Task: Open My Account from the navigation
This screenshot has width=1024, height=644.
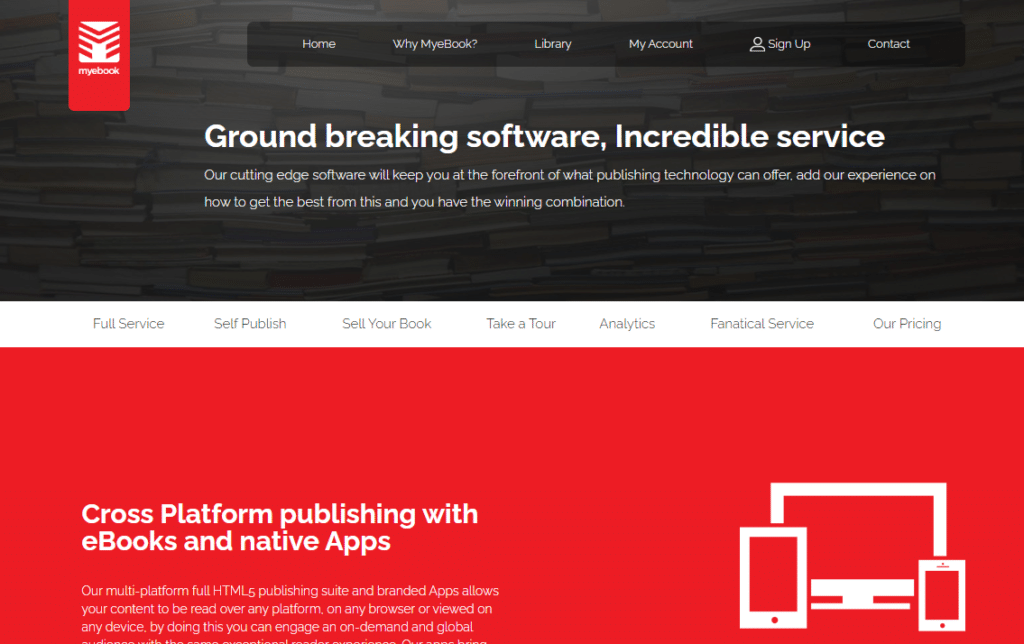Action: point(660,44)
